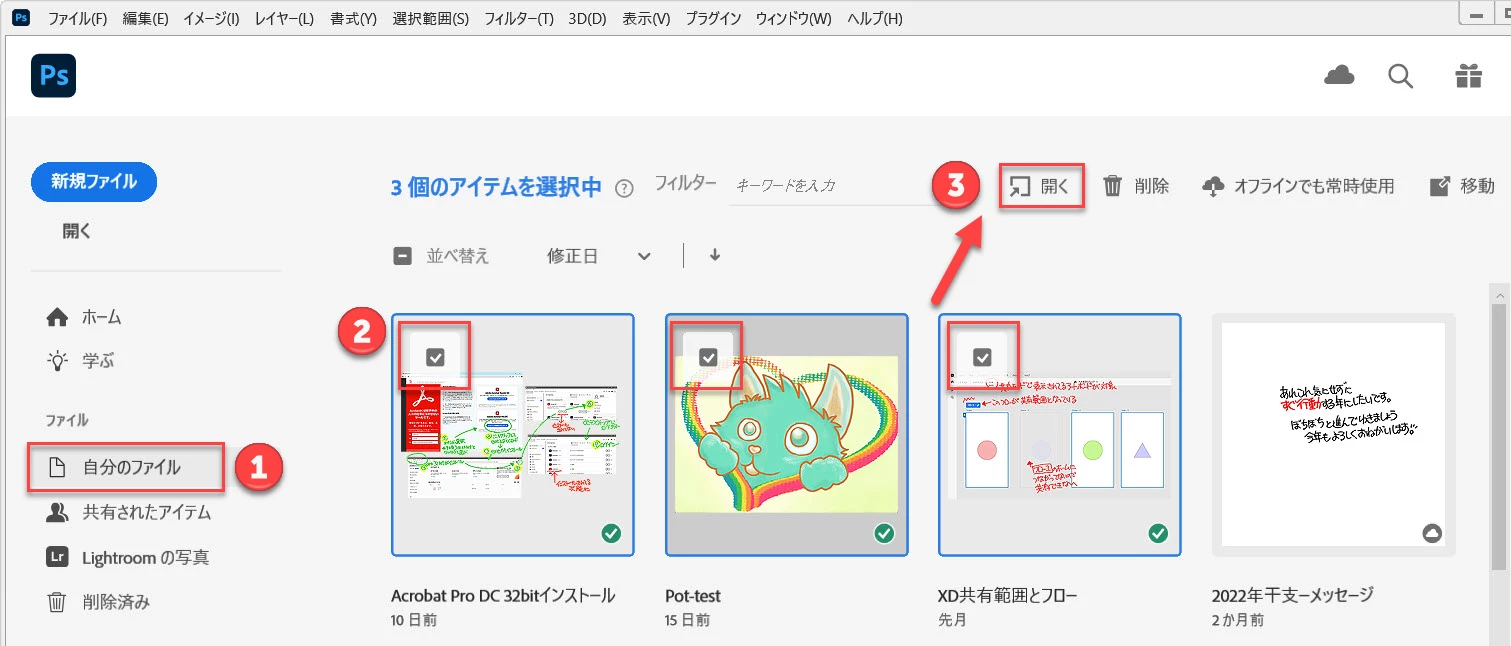Click the Acrobat Pro DC 32bitインストール thumbnail
This screenshot has height=646, width=1511.
click(x=513, y=434)
